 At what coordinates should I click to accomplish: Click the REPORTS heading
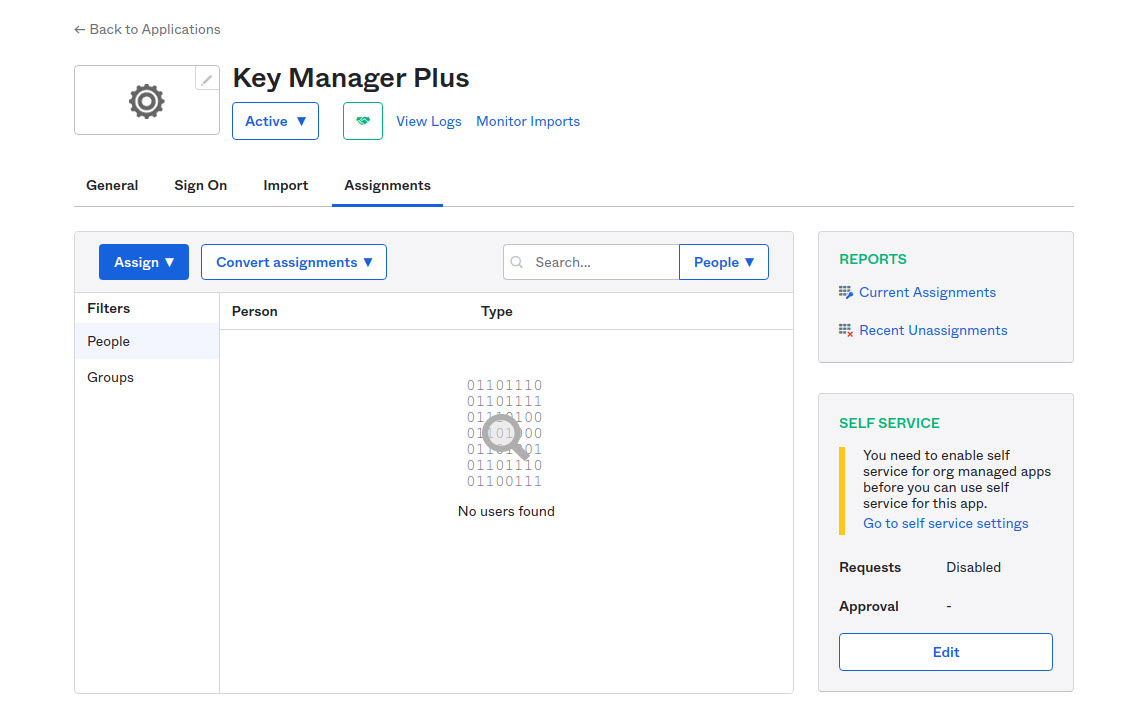point(873,259)
